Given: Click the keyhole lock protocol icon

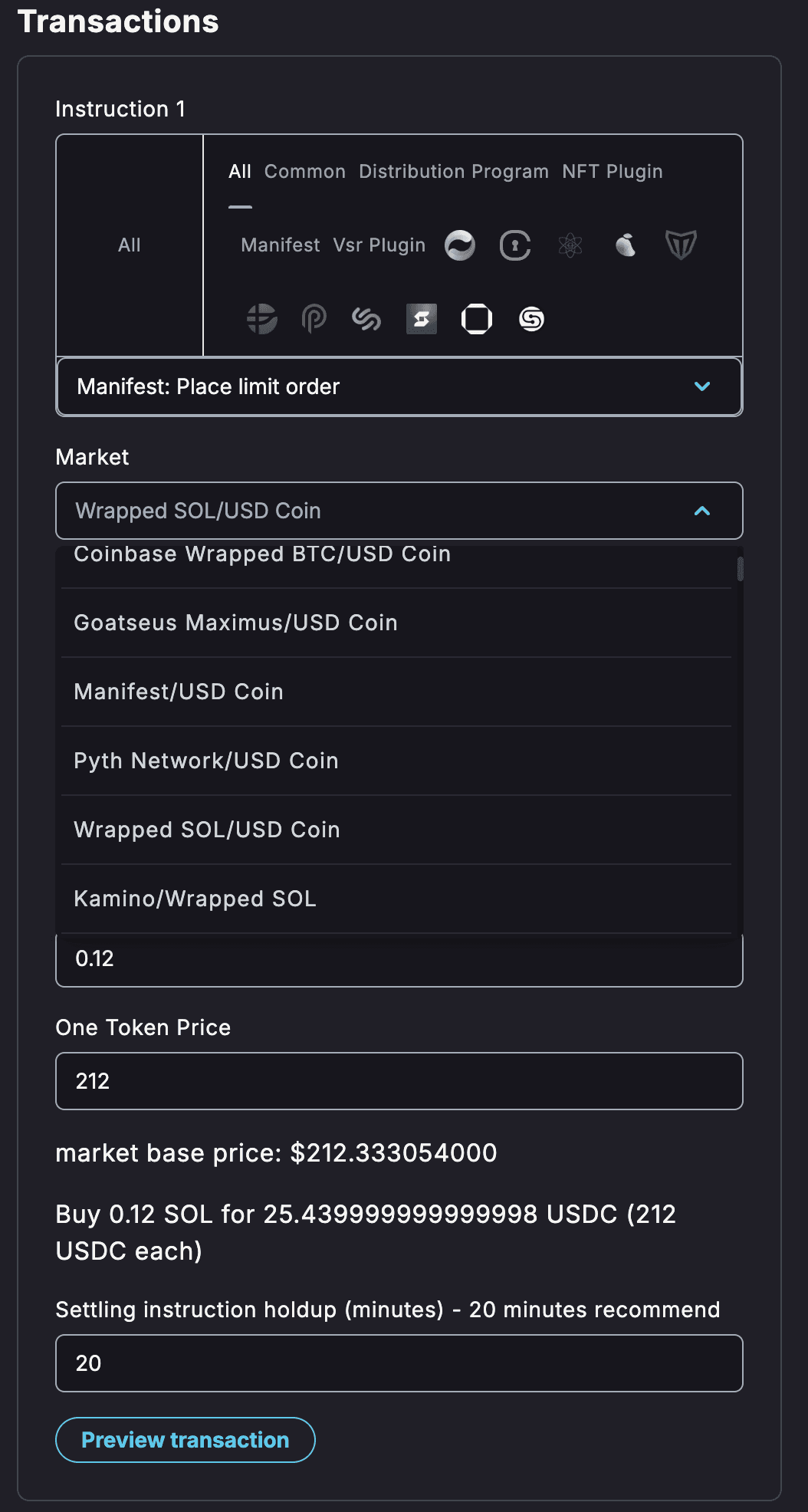Looking at the screenshot, I should click(x=515, y=245).
